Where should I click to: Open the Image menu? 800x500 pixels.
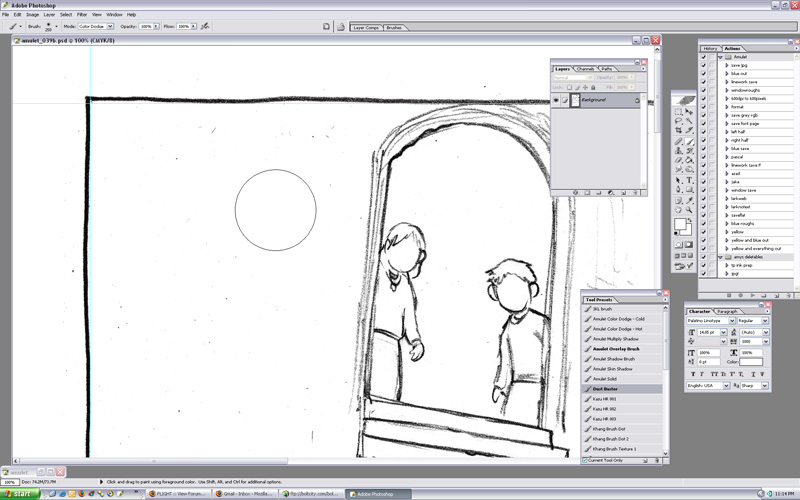click(33, 15)
